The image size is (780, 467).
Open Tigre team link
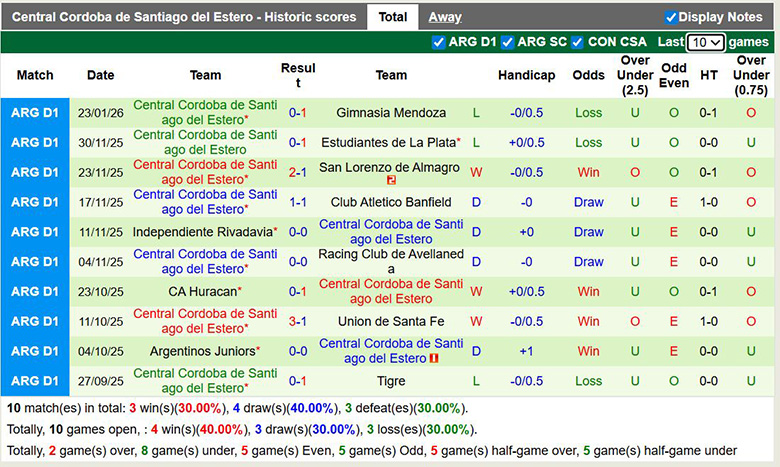391,381
